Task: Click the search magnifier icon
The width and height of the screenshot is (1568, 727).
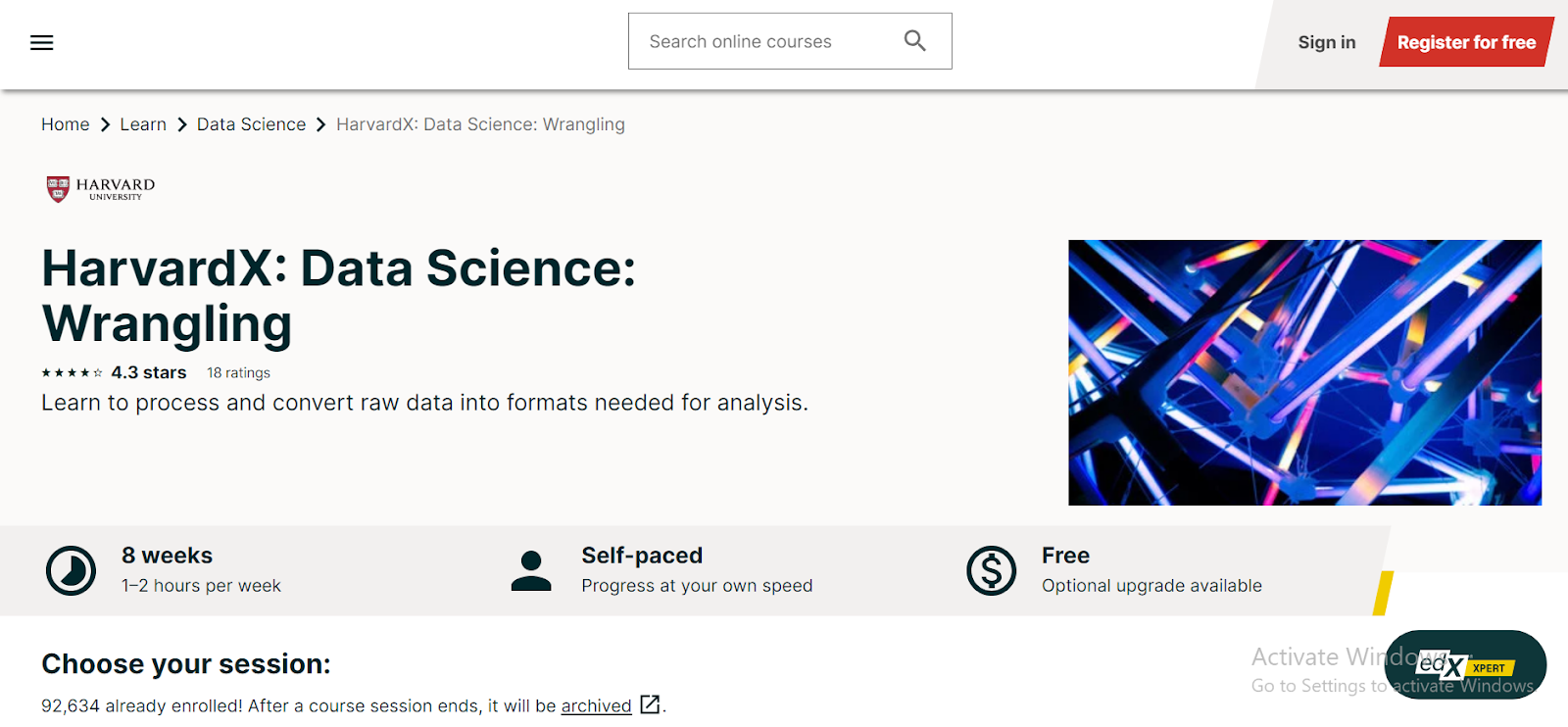Action: [913, 40]
